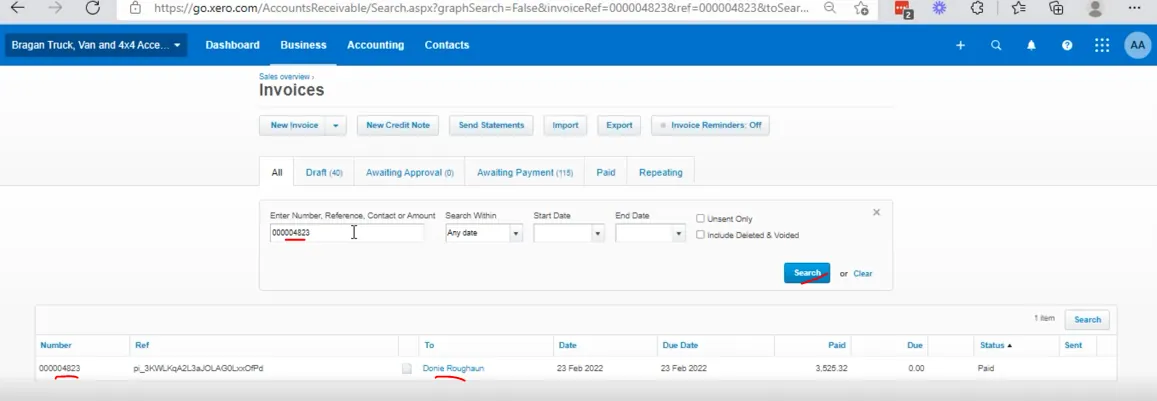Open the Xero help question mark icon
The image size is (1157, 401).
pyautogui.click(x=1067, y=45)
